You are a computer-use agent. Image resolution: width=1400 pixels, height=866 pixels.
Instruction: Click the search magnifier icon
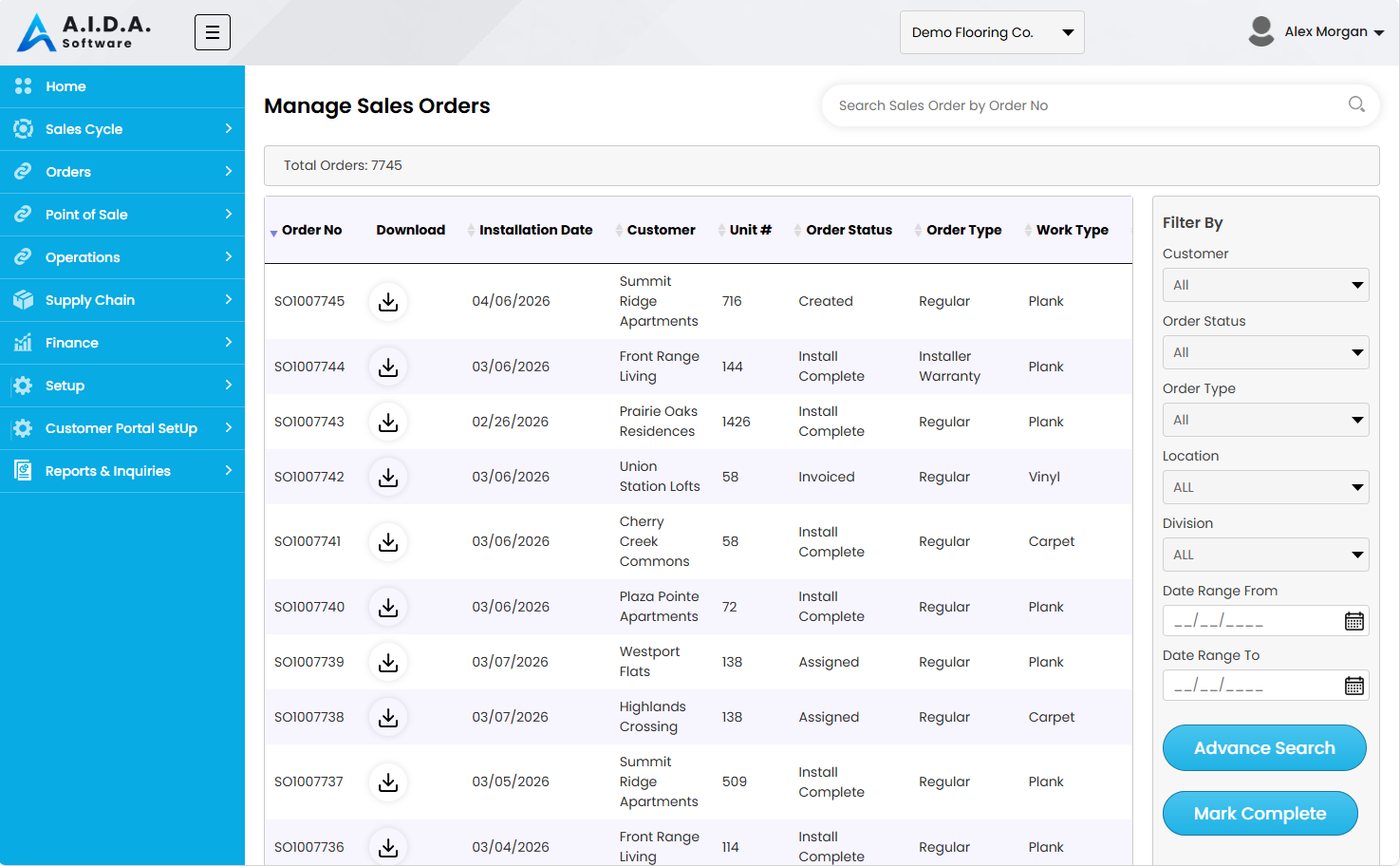click(1356, 104)
